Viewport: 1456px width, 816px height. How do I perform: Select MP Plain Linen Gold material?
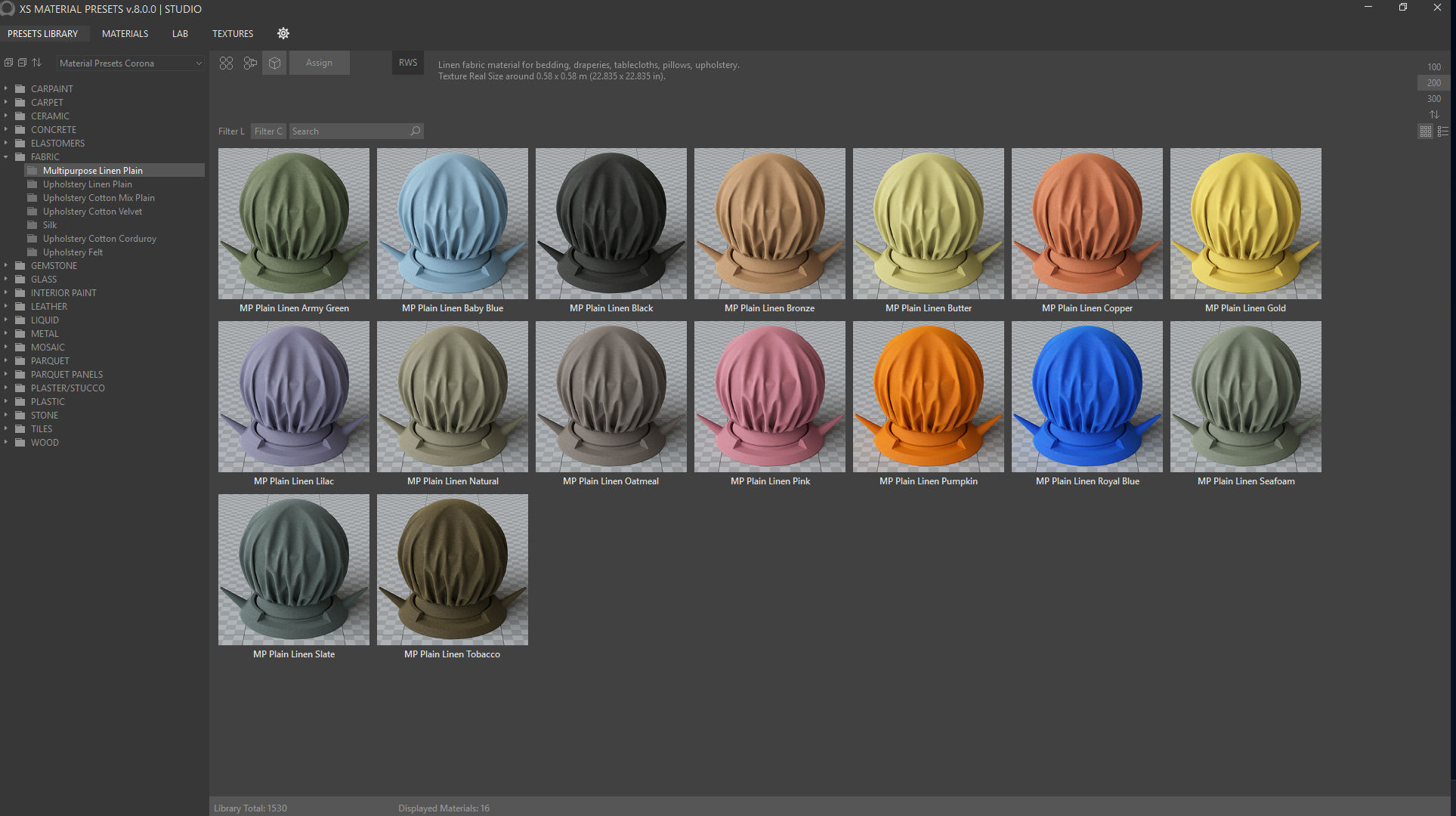coord(1246,224)
